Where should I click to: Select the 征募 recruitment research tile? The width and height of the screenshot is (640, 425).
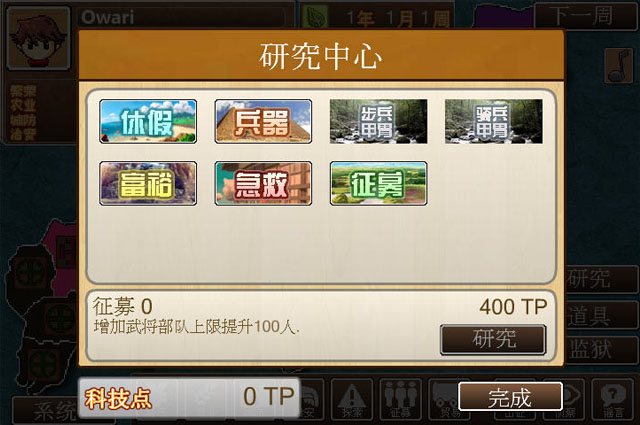click(x=378, y=183)
